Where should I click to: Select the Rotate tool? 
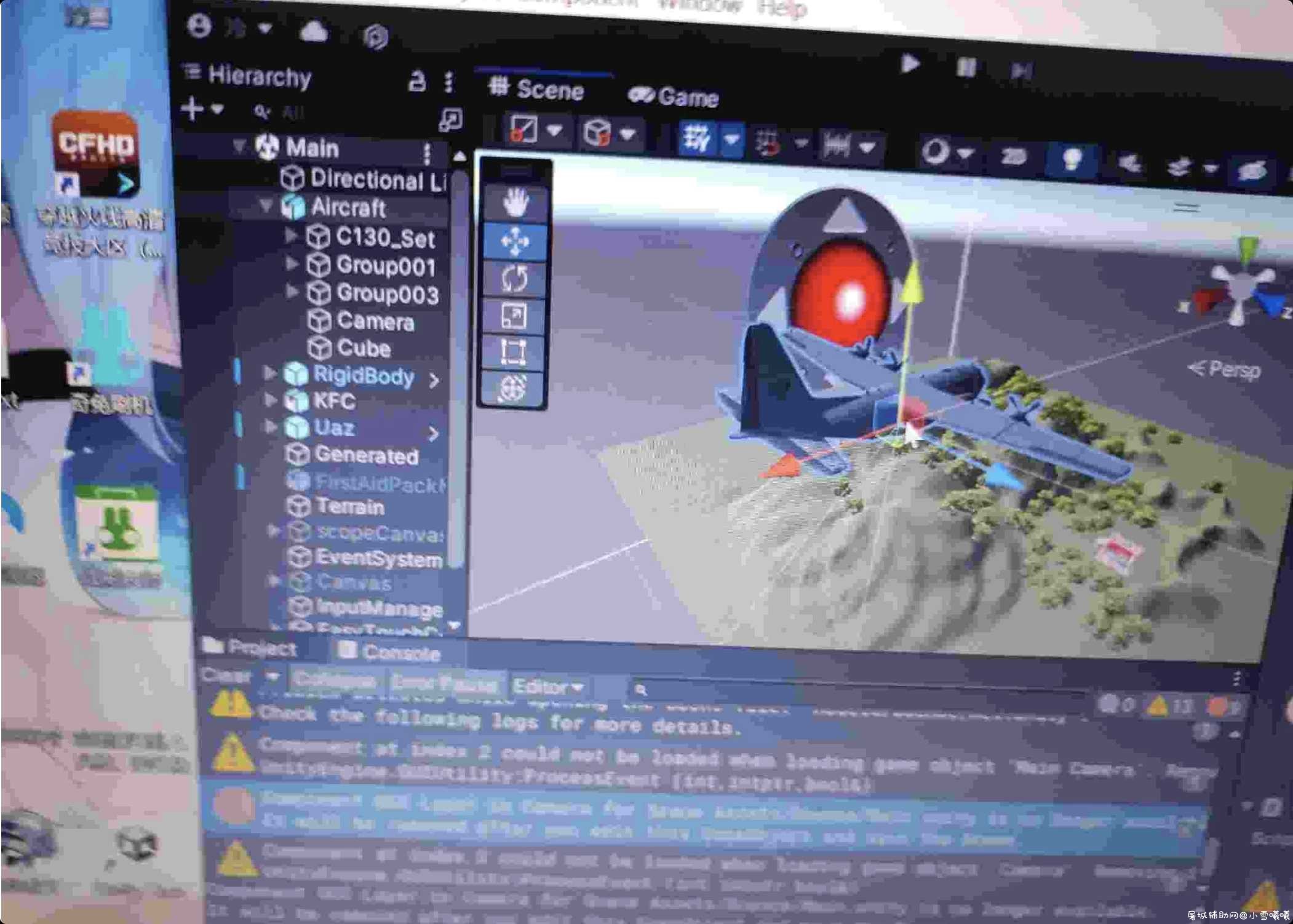(x=514, y=279)
